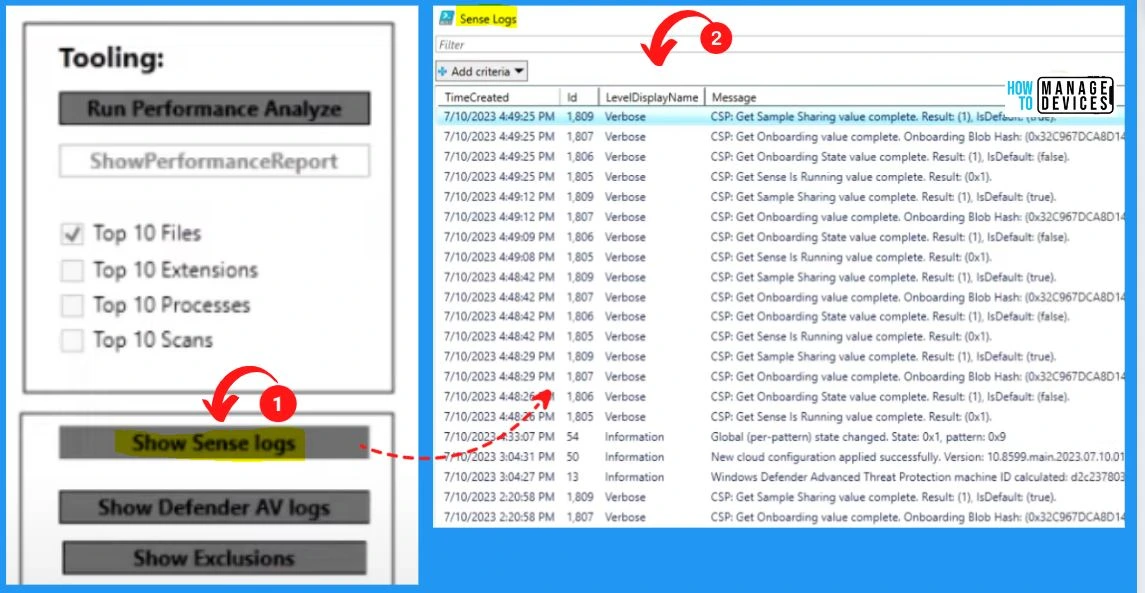Select the 4:48:42 PM row with Id 1,807

781,297
